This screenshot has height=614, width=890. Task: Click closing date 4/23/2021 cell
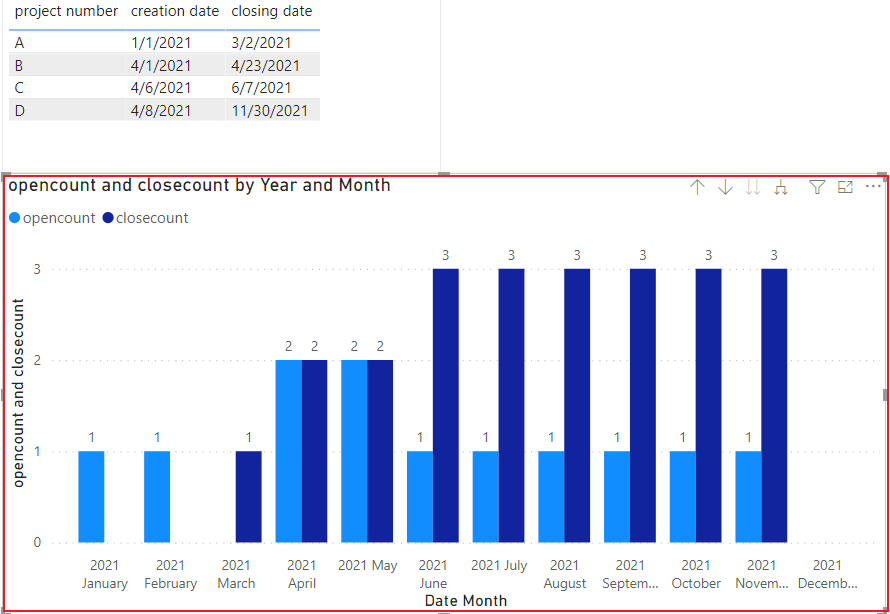(273, 65)
